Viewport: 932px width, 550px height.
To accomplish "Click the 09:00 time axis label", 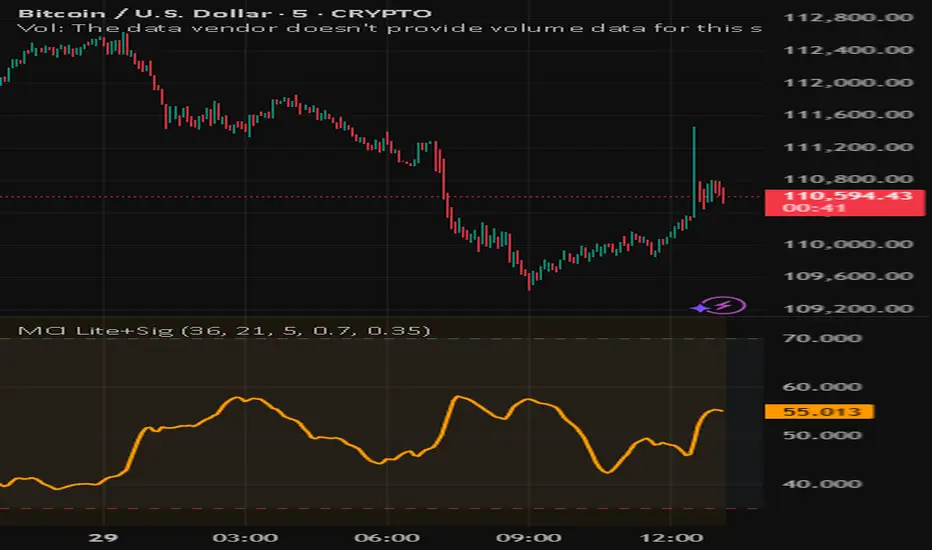I will tap(529, 538).
